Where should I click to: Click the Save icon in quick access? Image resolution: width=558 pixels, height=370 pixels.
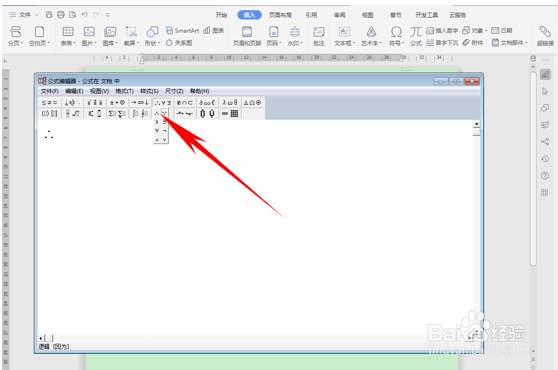(49, 15)
